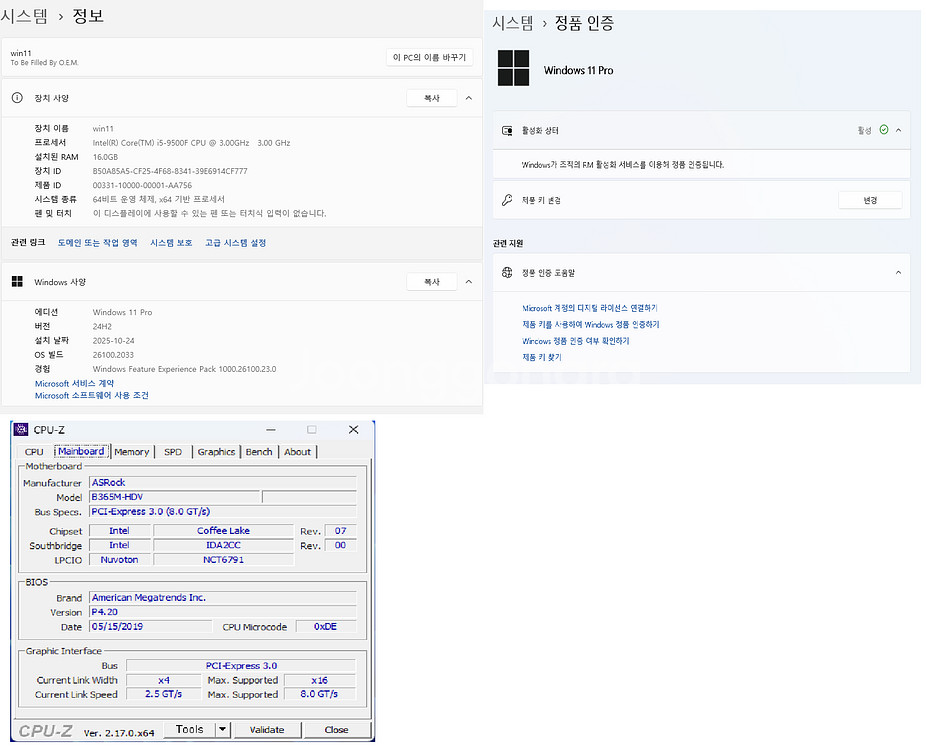Click the Windows 11 Pro logo icon
This screenshot has height=750, width=926.
point(513,68)
